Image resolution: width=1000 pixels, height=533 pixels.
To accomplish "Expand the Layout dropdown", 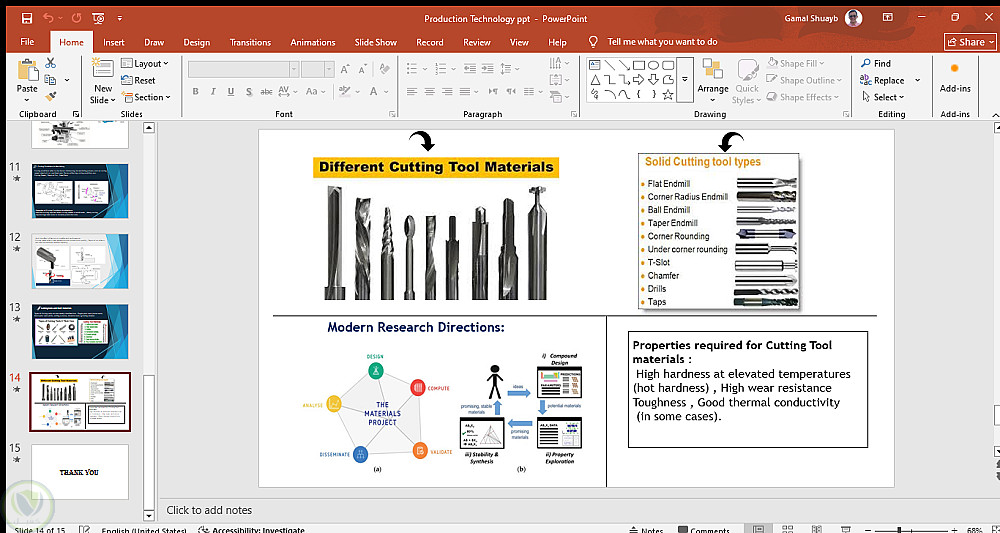I will [x=146, y=63].
